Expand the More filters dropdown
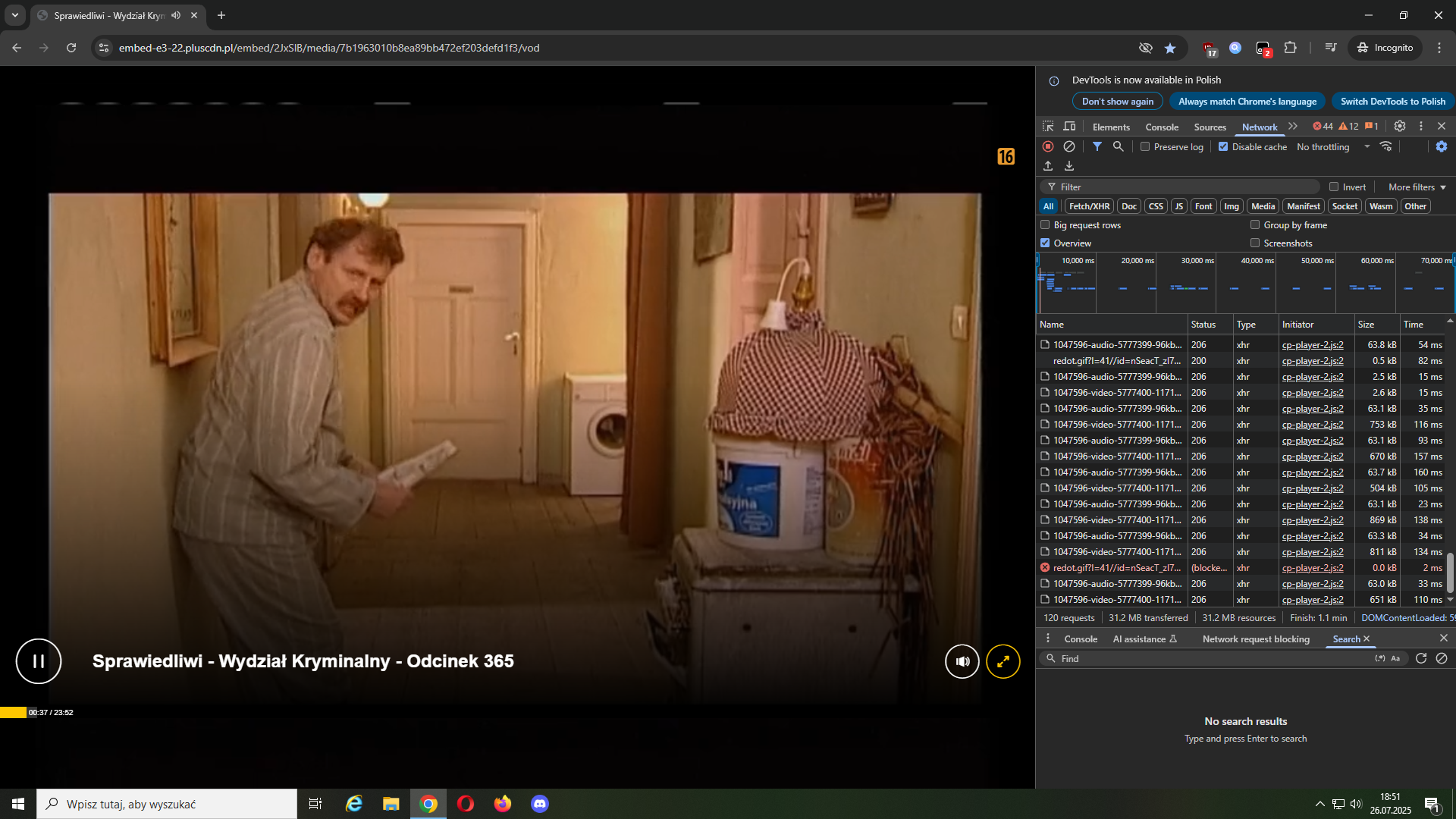 coord(1417,187)
